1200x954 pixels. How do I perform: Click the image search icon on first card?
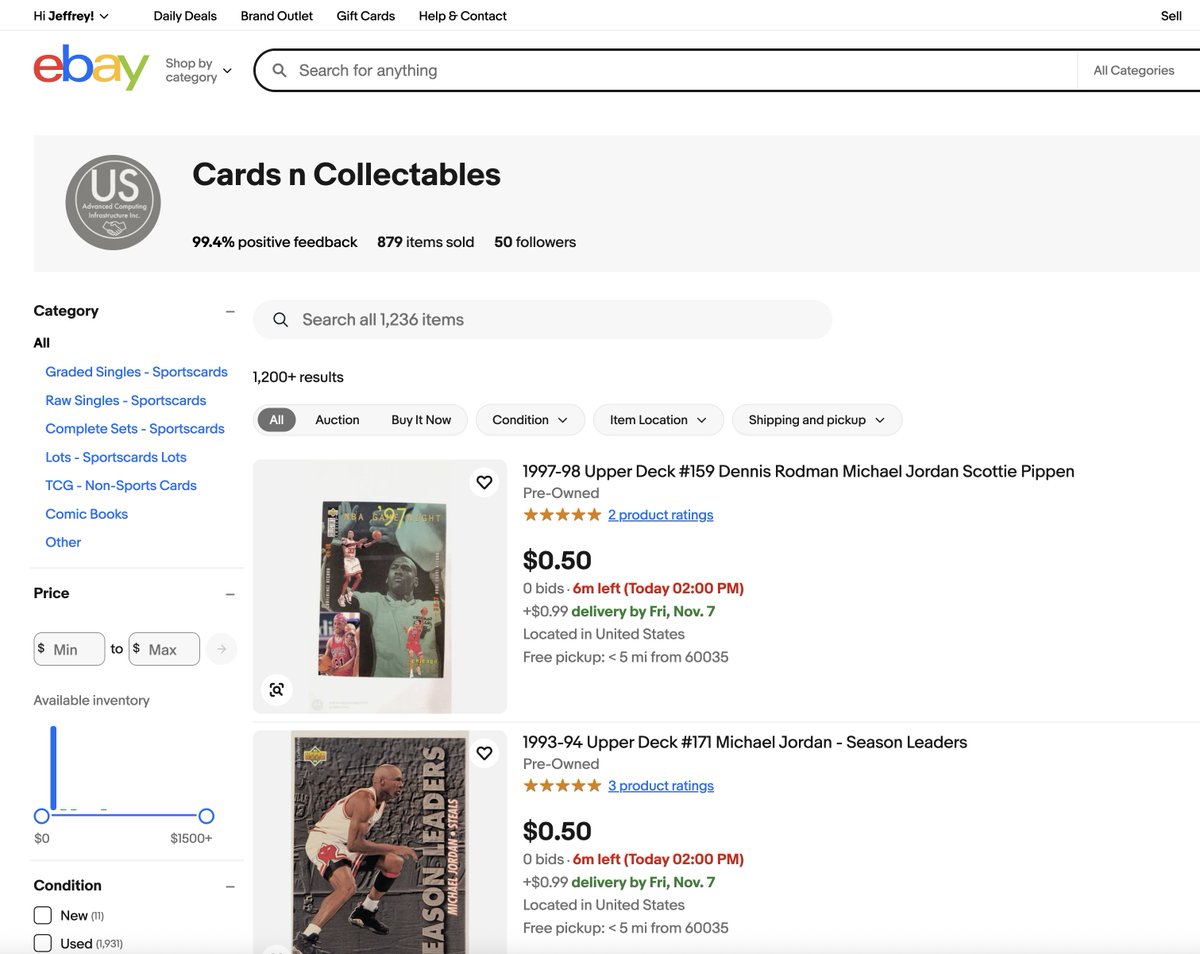pos(277,689)
